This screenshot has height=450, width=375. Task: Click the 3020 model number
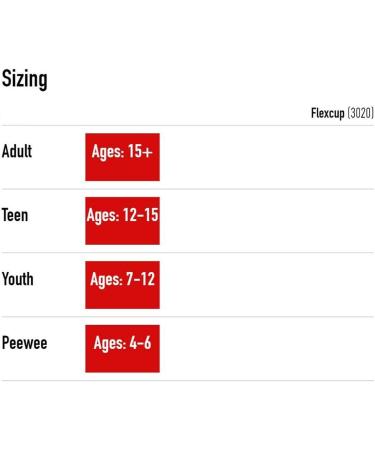click(360, 113)
